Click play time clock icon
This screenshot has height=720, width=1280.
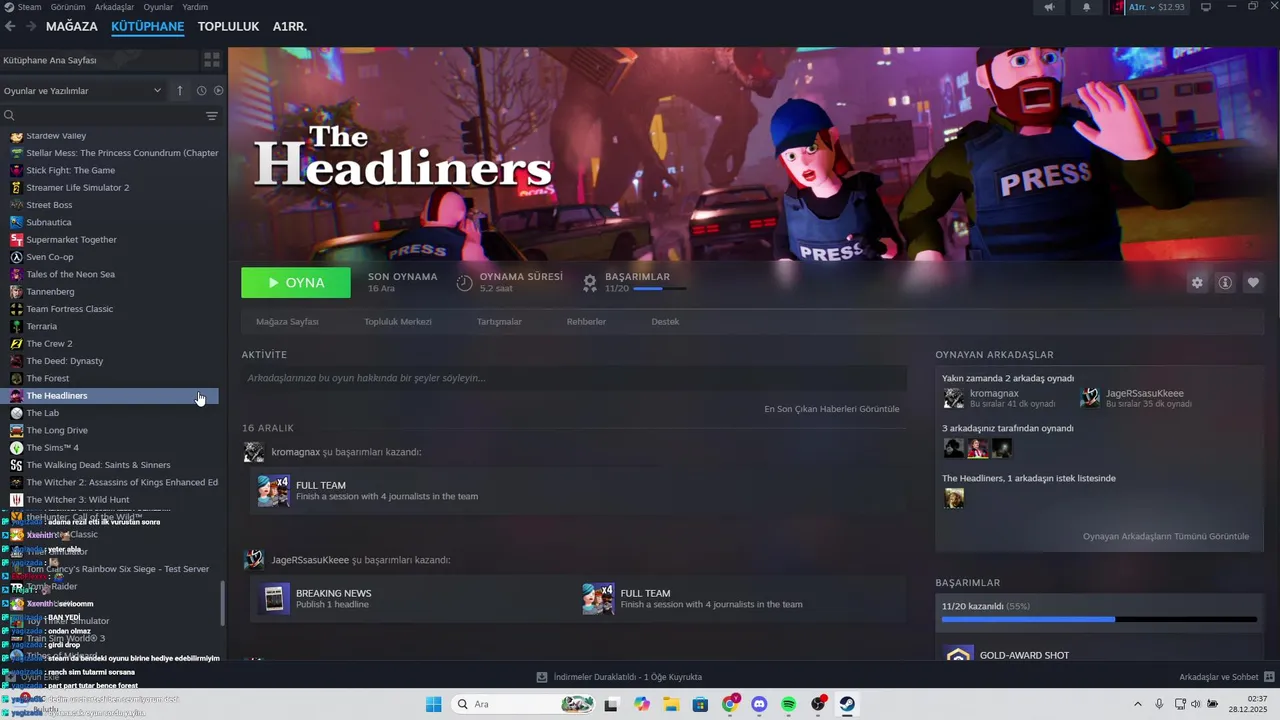[464, 283]
